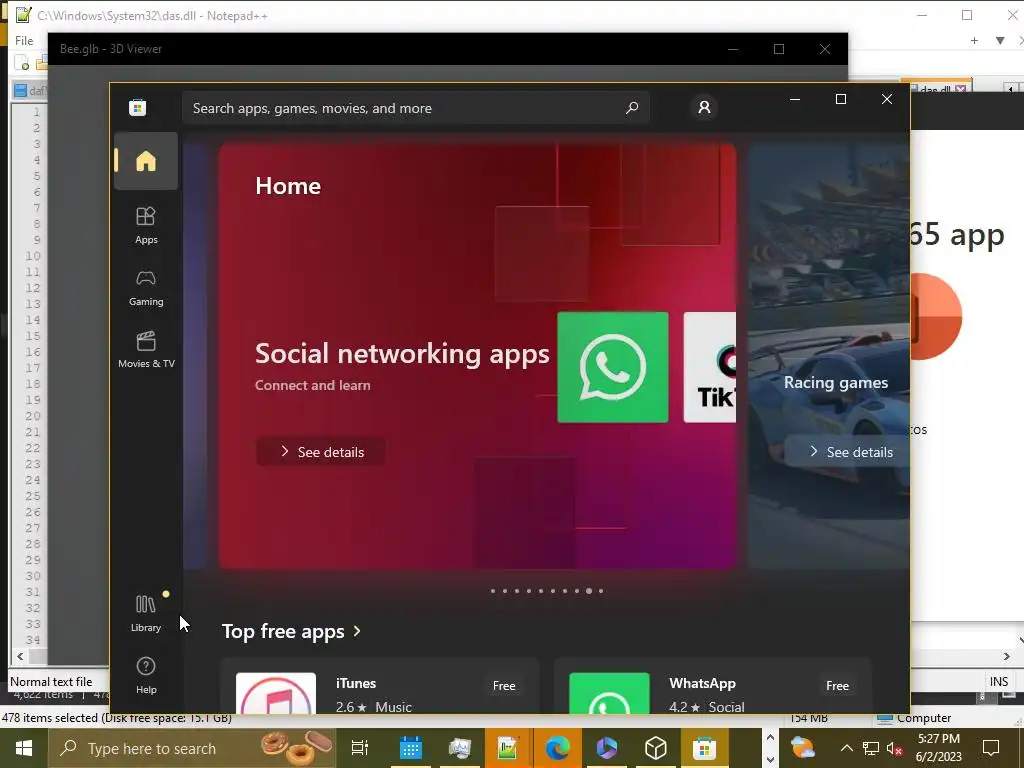1024x768 pixels.
Task: Click See details for Social networking apps
Action: pos(320,452)
